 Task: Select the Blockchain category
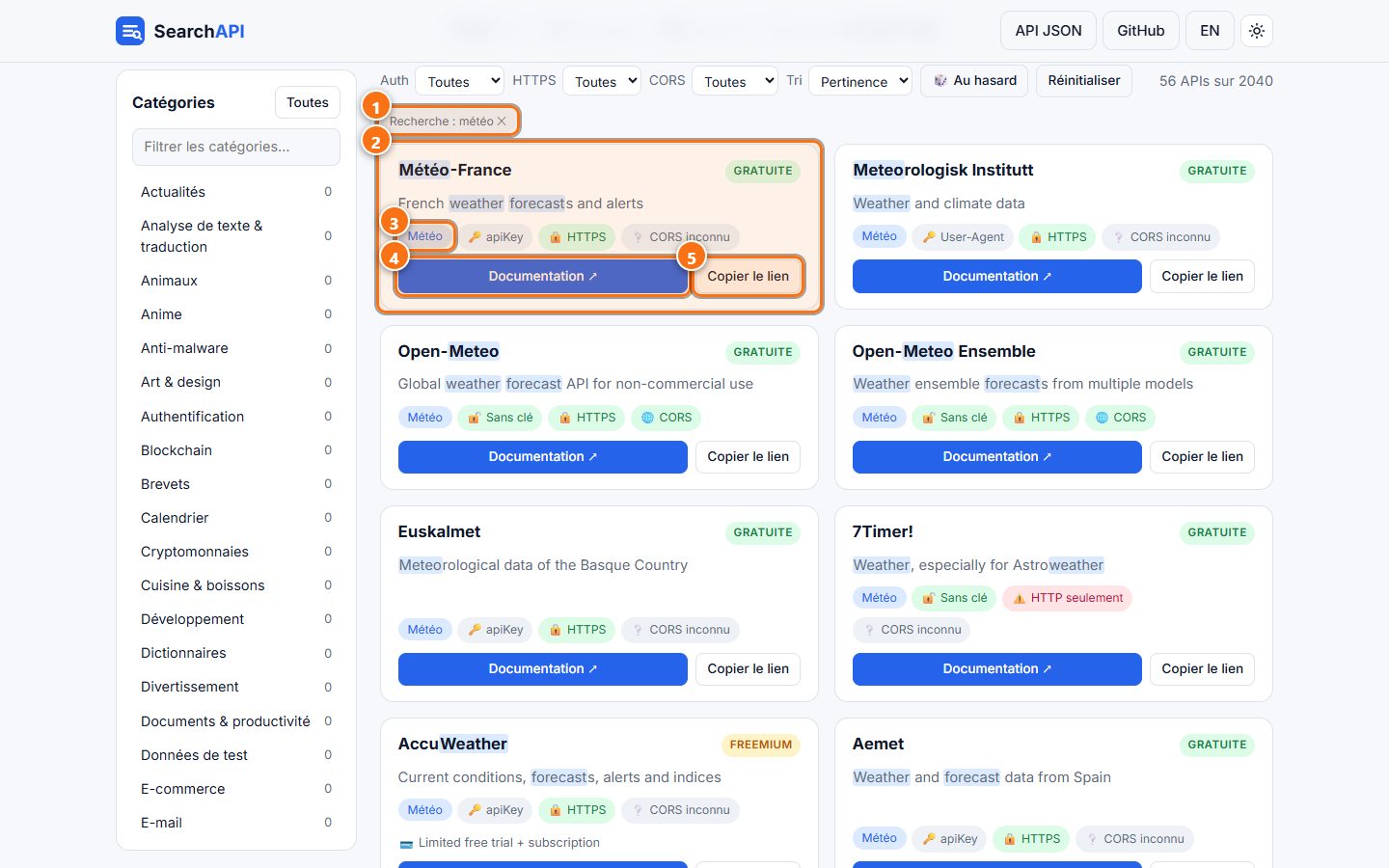pos(236,450)
